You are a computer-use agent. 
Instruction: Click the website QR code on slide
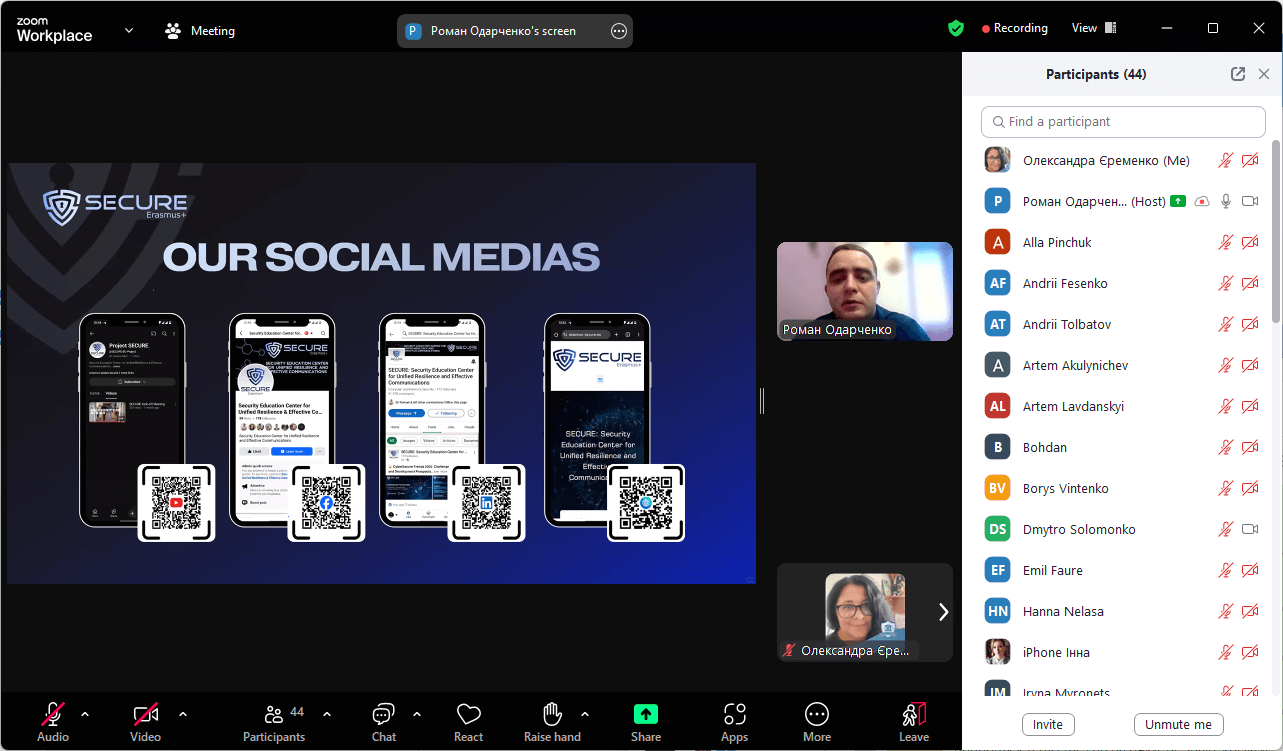click(646, 502)
